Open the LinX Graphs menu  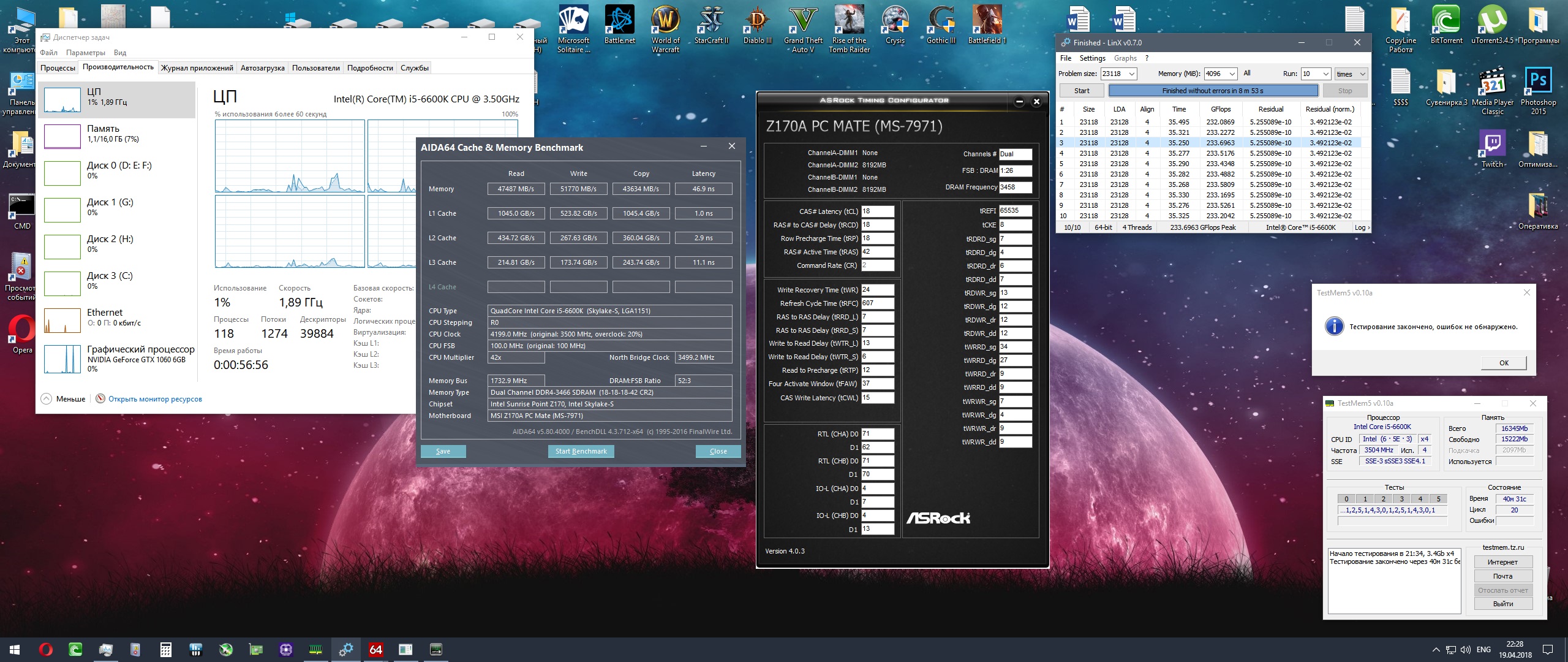(1125, 58)
